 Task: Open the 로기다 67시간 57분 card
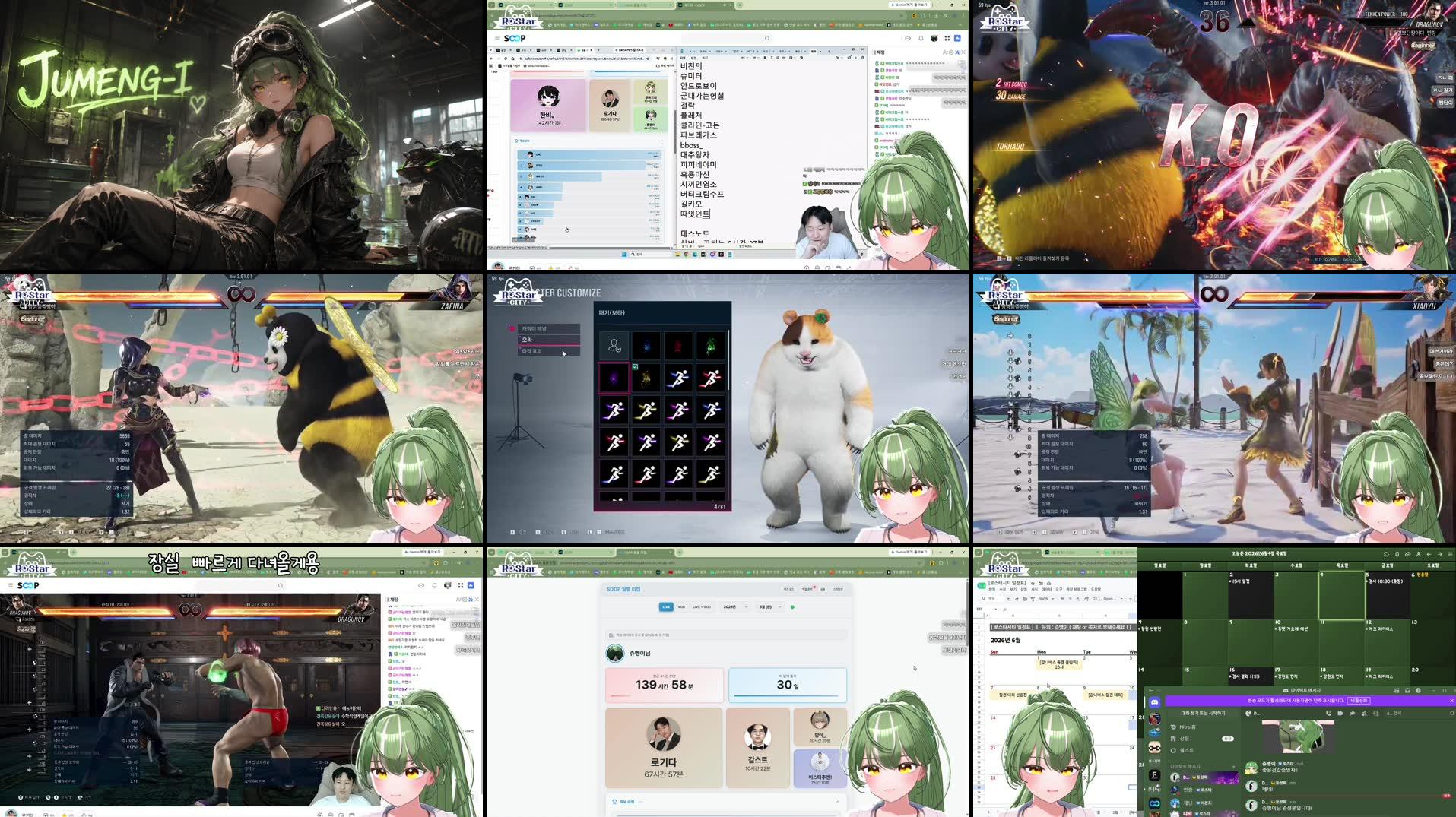663,748
